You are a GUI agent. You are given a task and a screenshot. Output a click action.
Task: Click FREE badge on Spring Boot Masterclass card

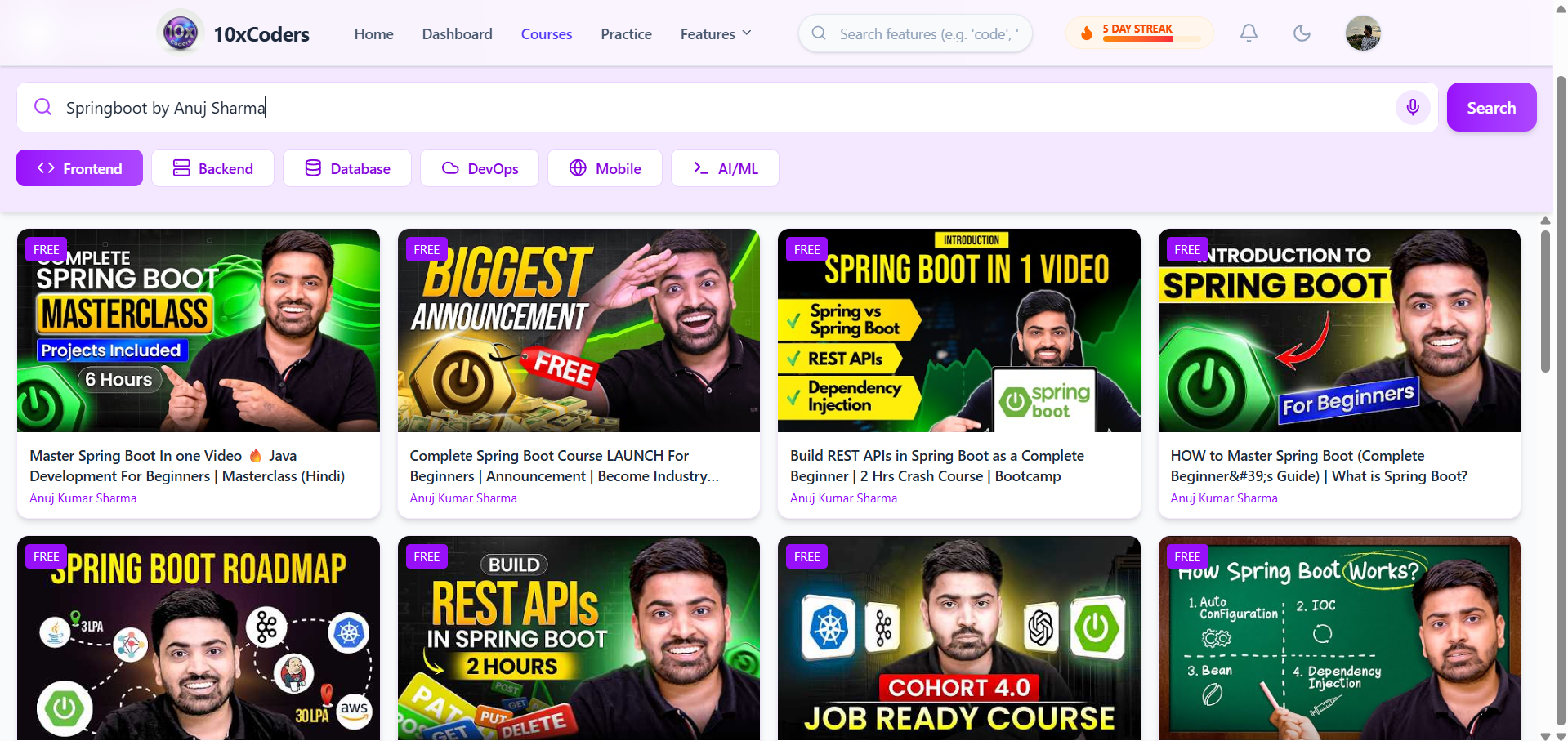click(x=47, y=249)
